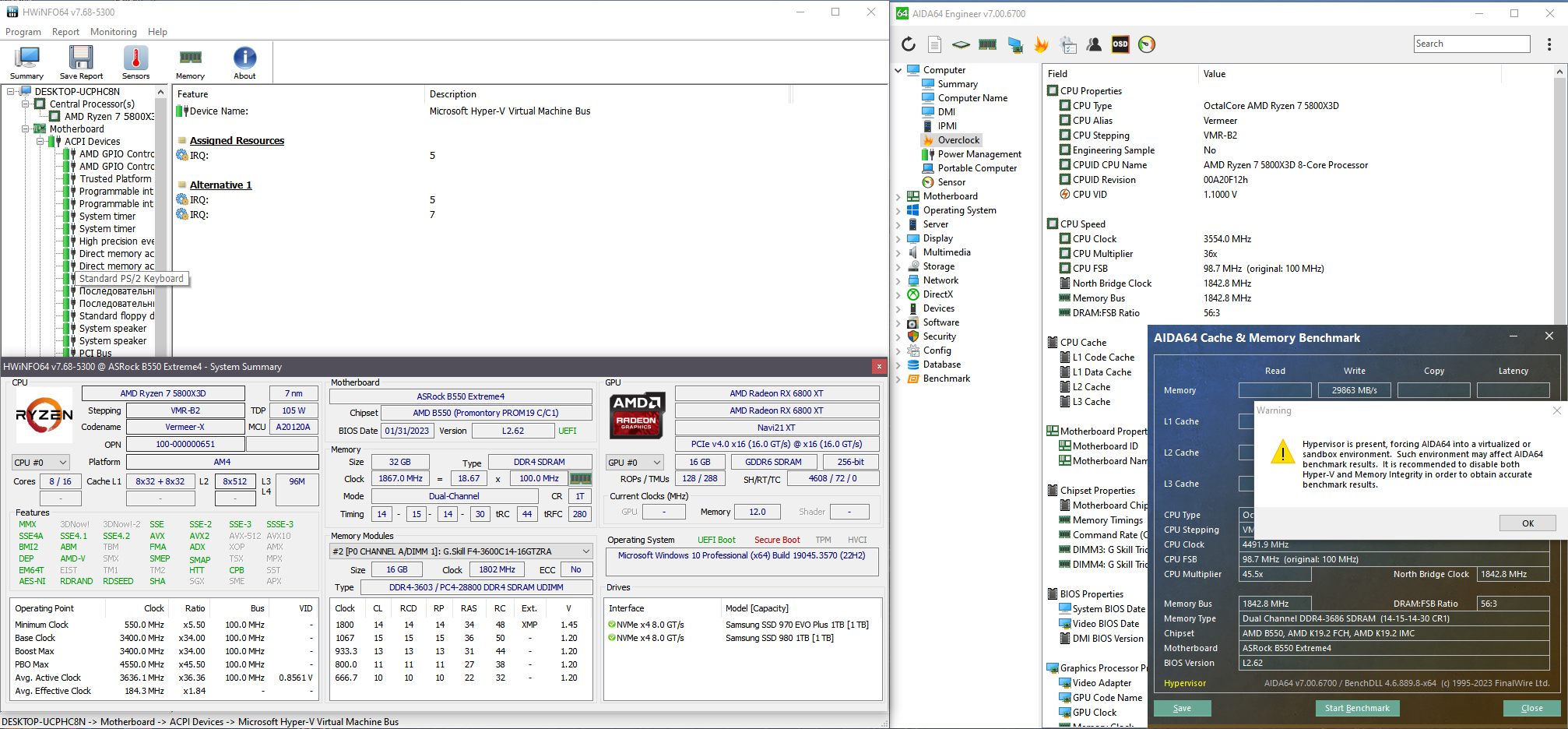
Task: Click the Ryzen logo in System Summary
Action: (44, 415)
